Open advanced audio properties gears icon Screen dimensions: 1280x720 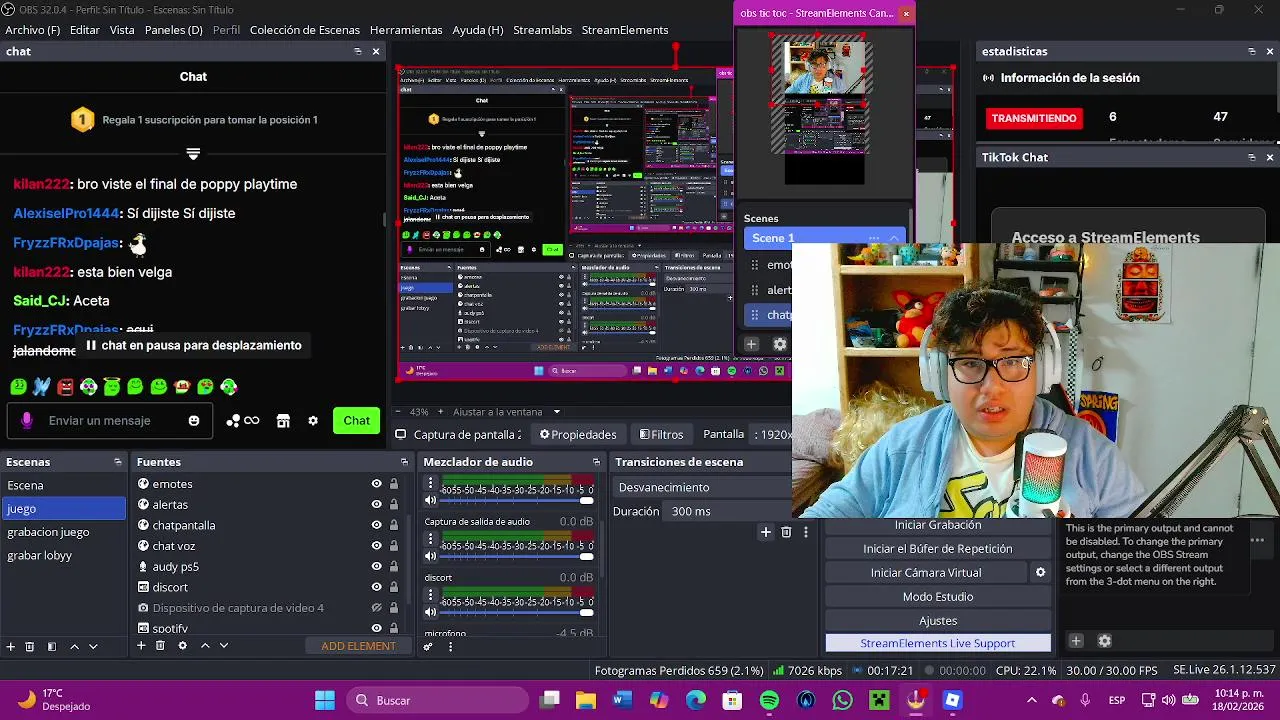[x=428, y=646]
